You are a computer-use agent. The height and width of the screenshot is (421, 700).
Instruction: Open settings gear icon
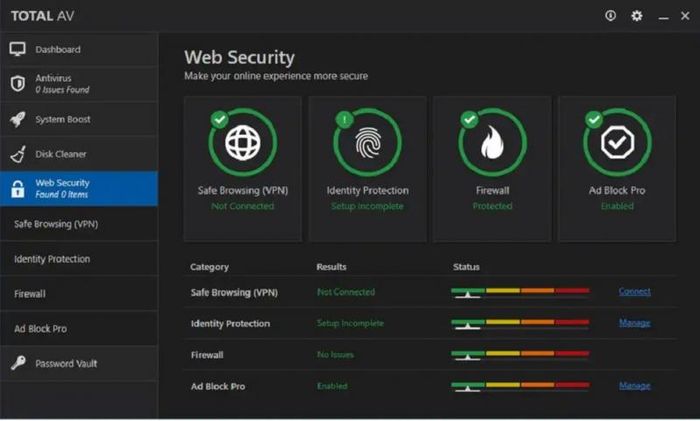click(x=637, y=16)
